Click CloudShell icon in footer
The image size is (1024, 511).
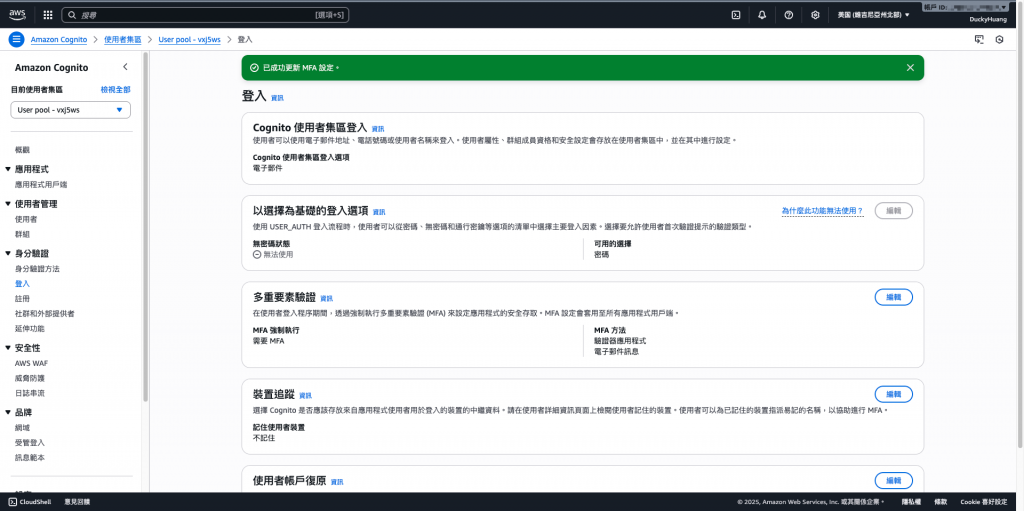tap(12, 502)
